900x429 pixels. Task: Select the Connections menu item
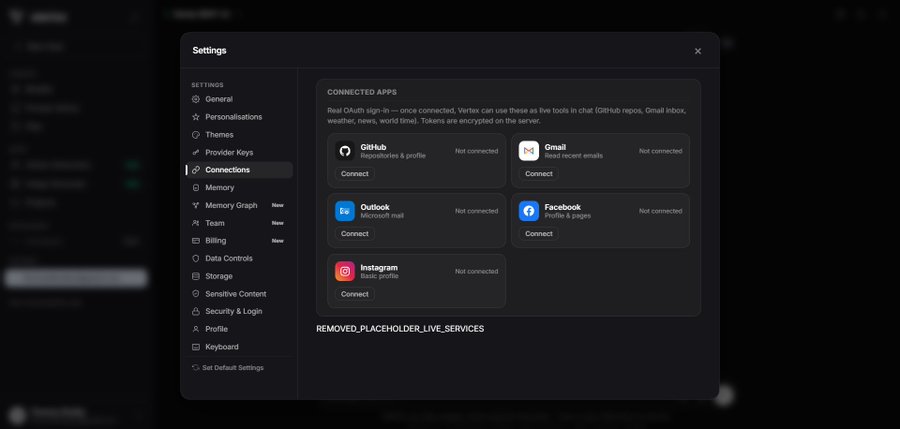(239, 170)
